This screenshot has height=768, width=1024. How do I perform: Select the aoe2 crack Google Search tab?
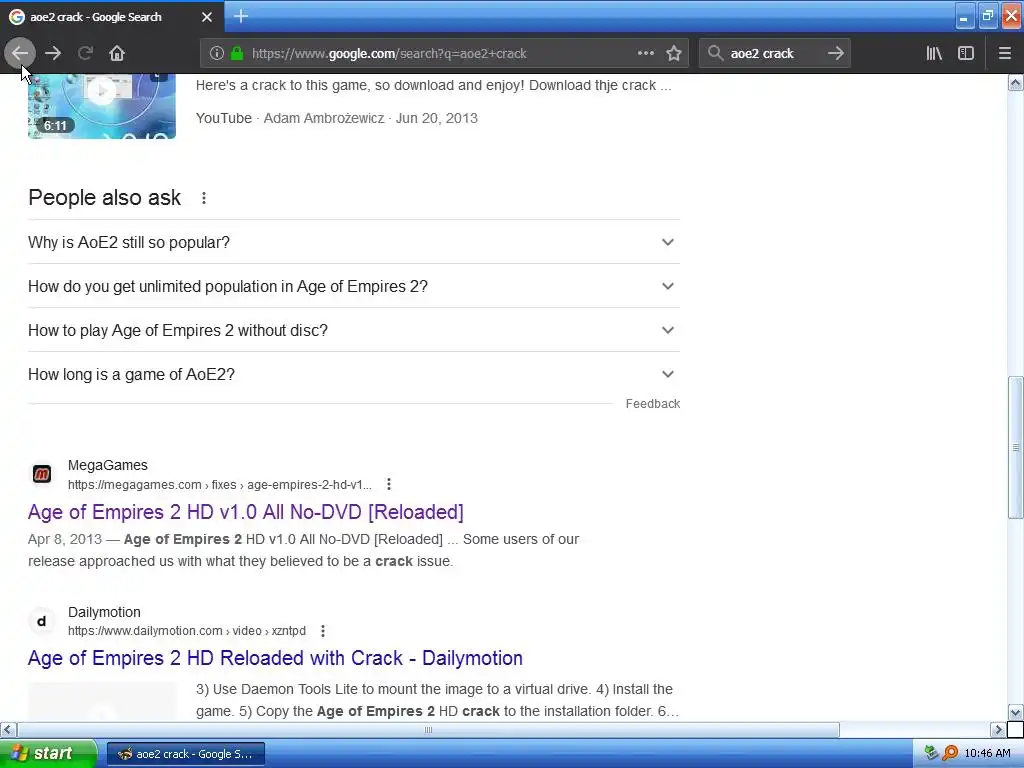[111, 17]
